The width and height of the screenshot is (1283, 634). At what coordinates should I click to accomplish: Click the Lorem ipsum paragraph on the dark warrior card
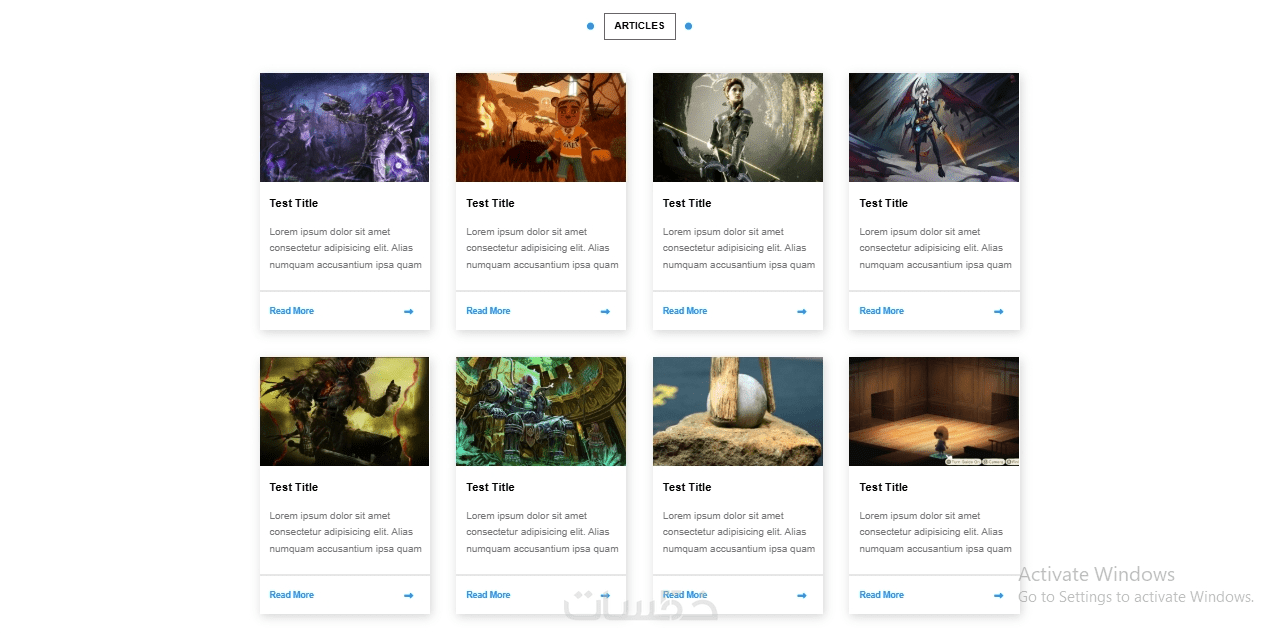345,532
